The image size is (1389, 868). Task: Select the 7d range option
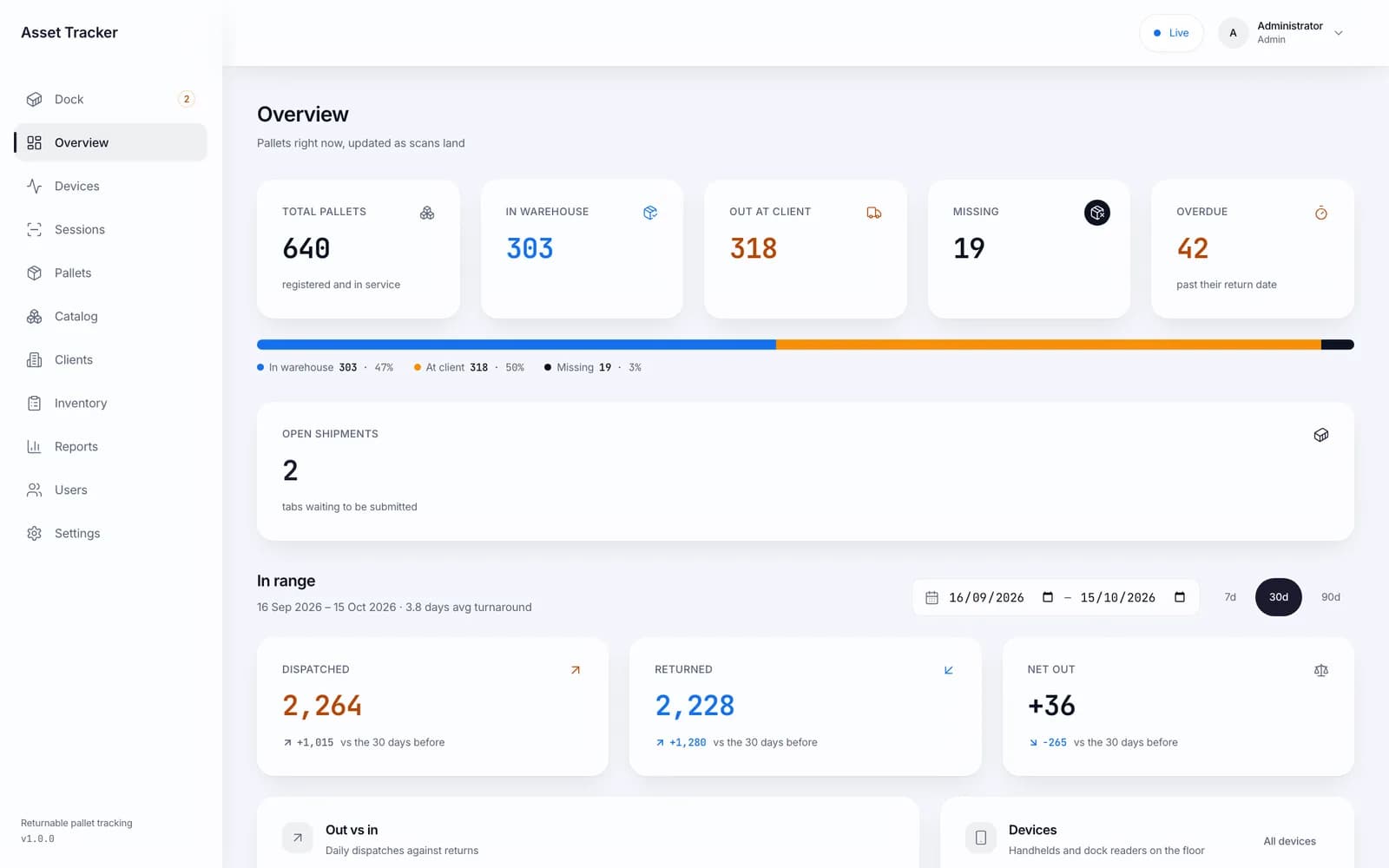click(1230, 597)
